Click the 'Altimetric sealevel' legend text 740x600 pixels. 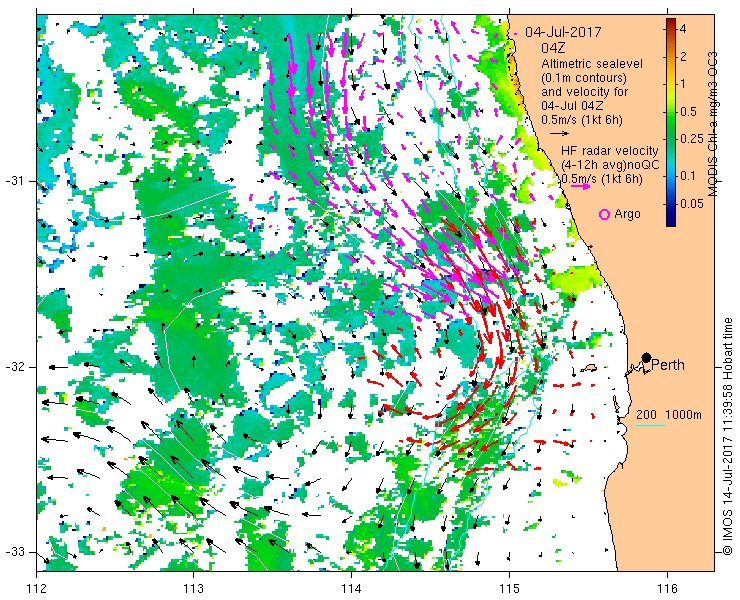coord(592,63)
